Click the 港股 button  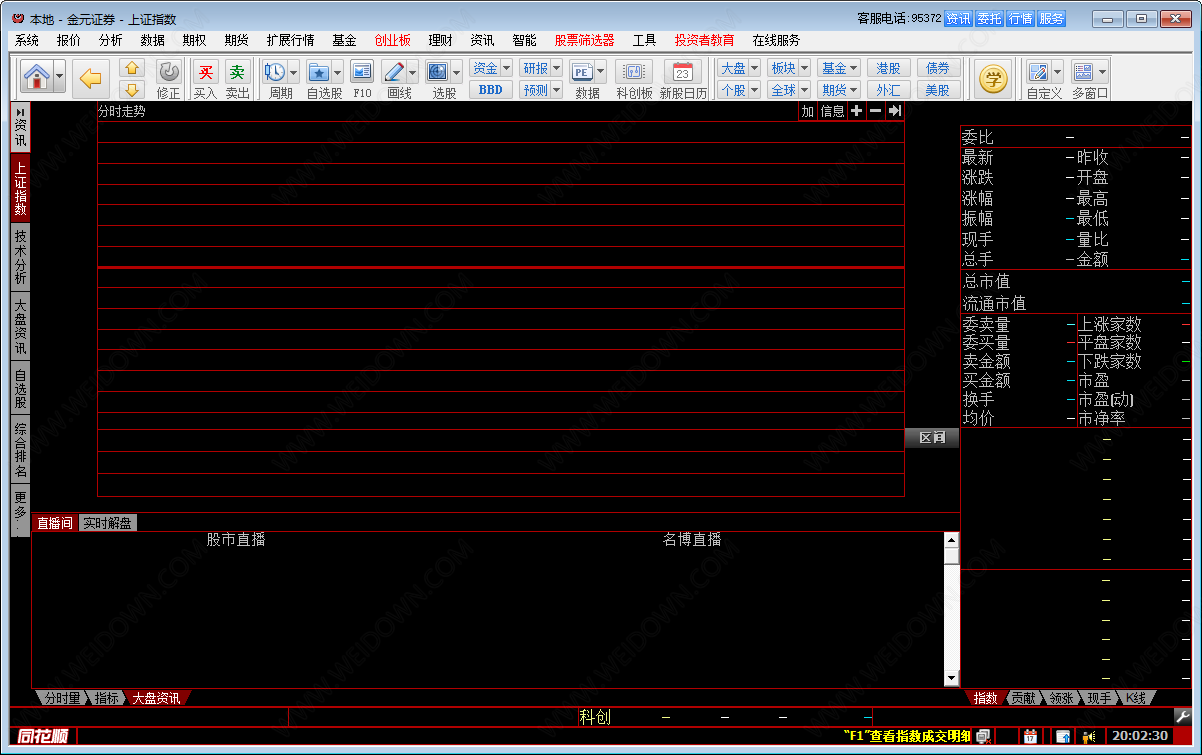click(888, 68)
